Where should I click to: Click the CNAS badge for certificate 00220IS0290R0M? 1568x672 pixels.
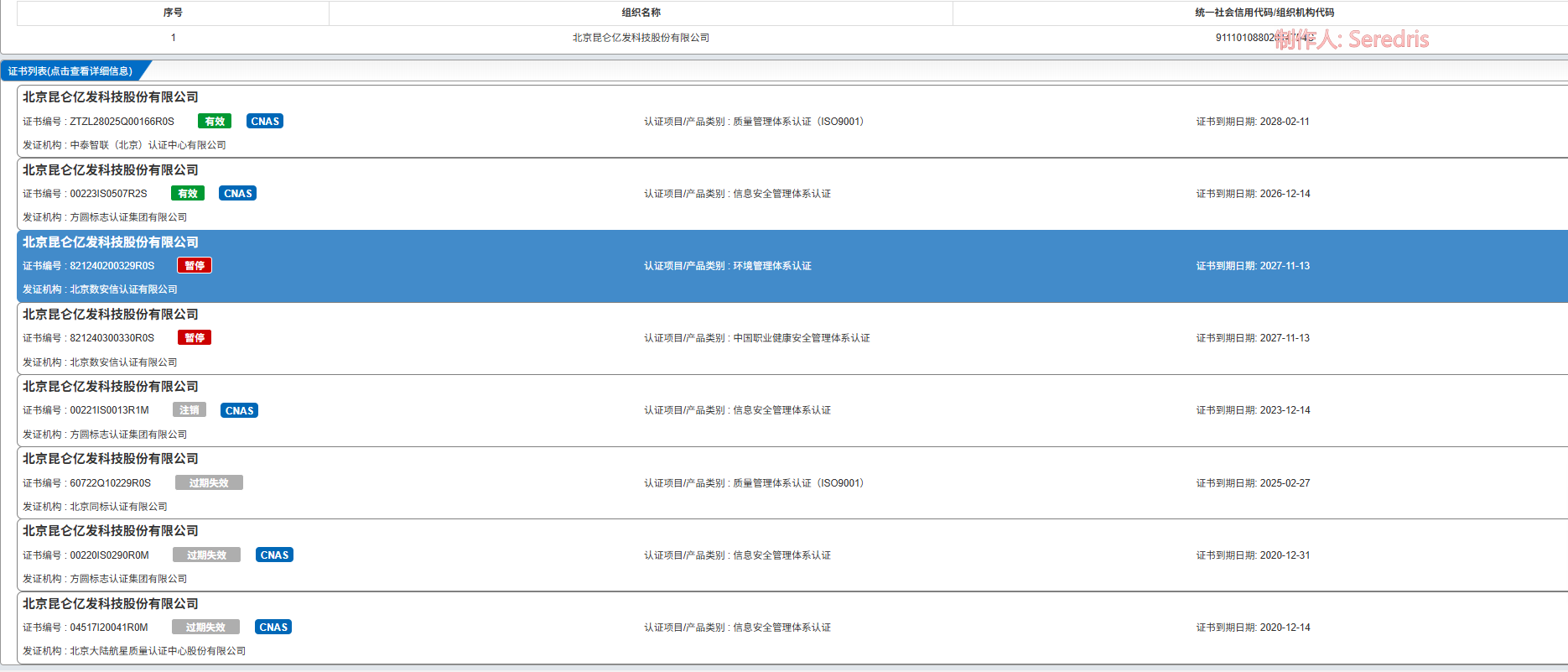274,555
